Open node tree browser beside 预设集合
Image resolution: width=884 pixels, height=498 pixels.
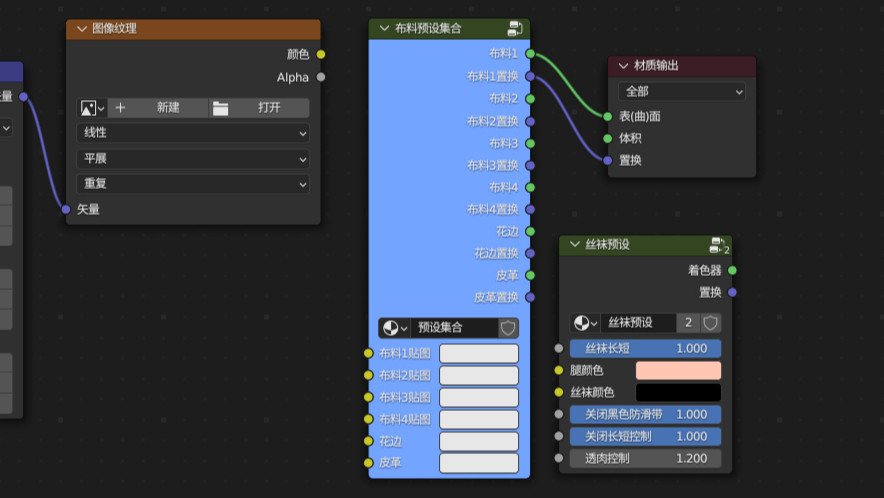(x=395, y=328)
